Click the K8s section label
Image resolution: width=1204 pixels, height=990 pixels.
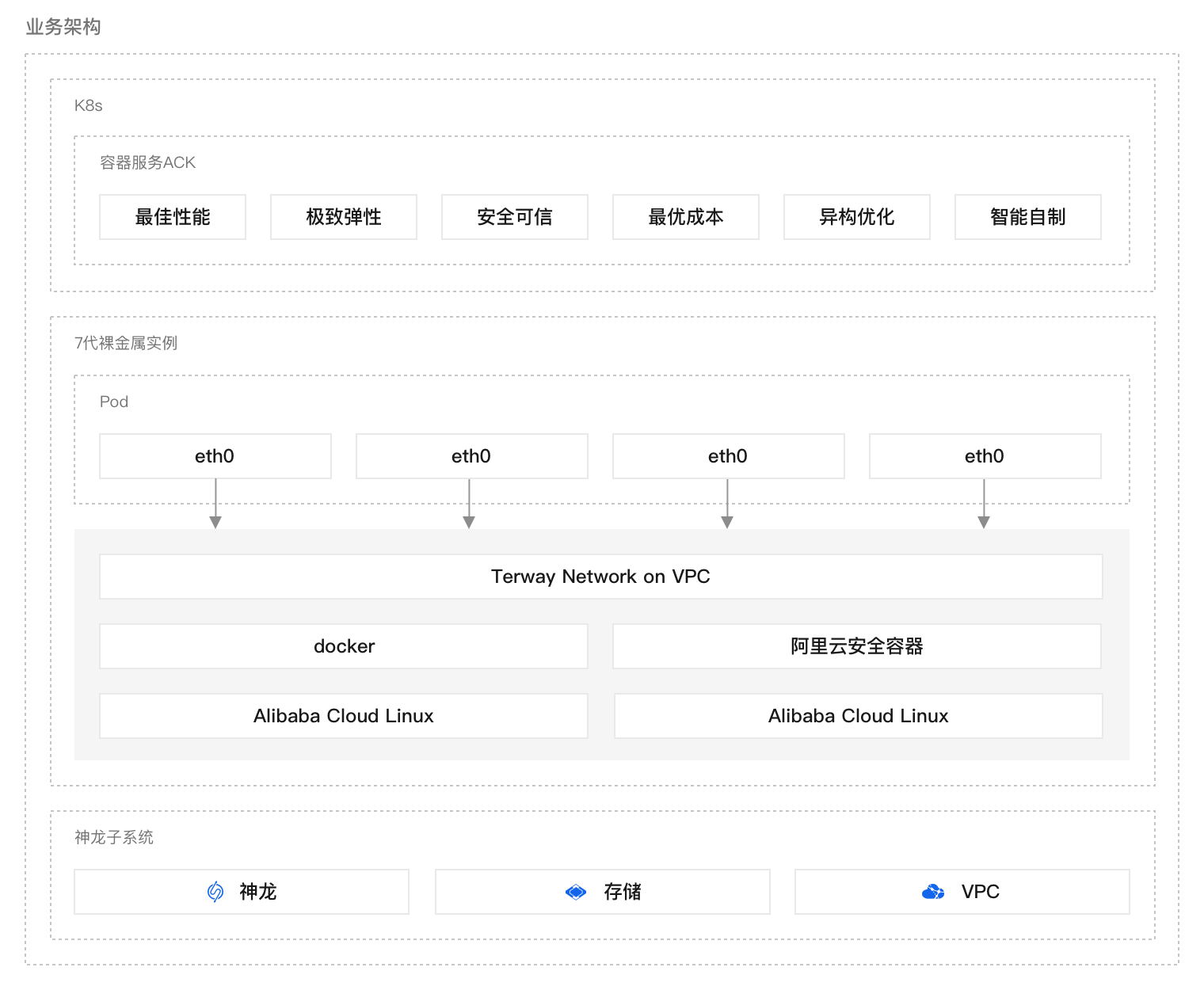pos(89,105)
